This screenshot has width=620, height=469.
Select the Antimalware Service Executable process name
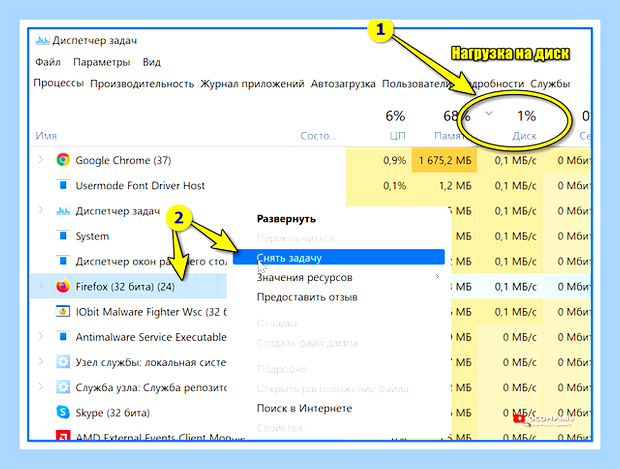[151, 337]
